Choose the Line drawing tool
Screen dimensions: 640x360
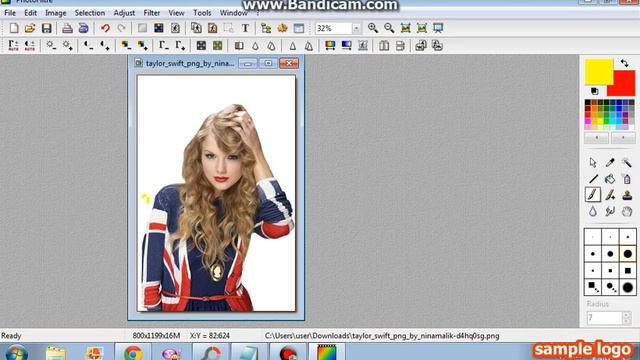click(593, 179)
